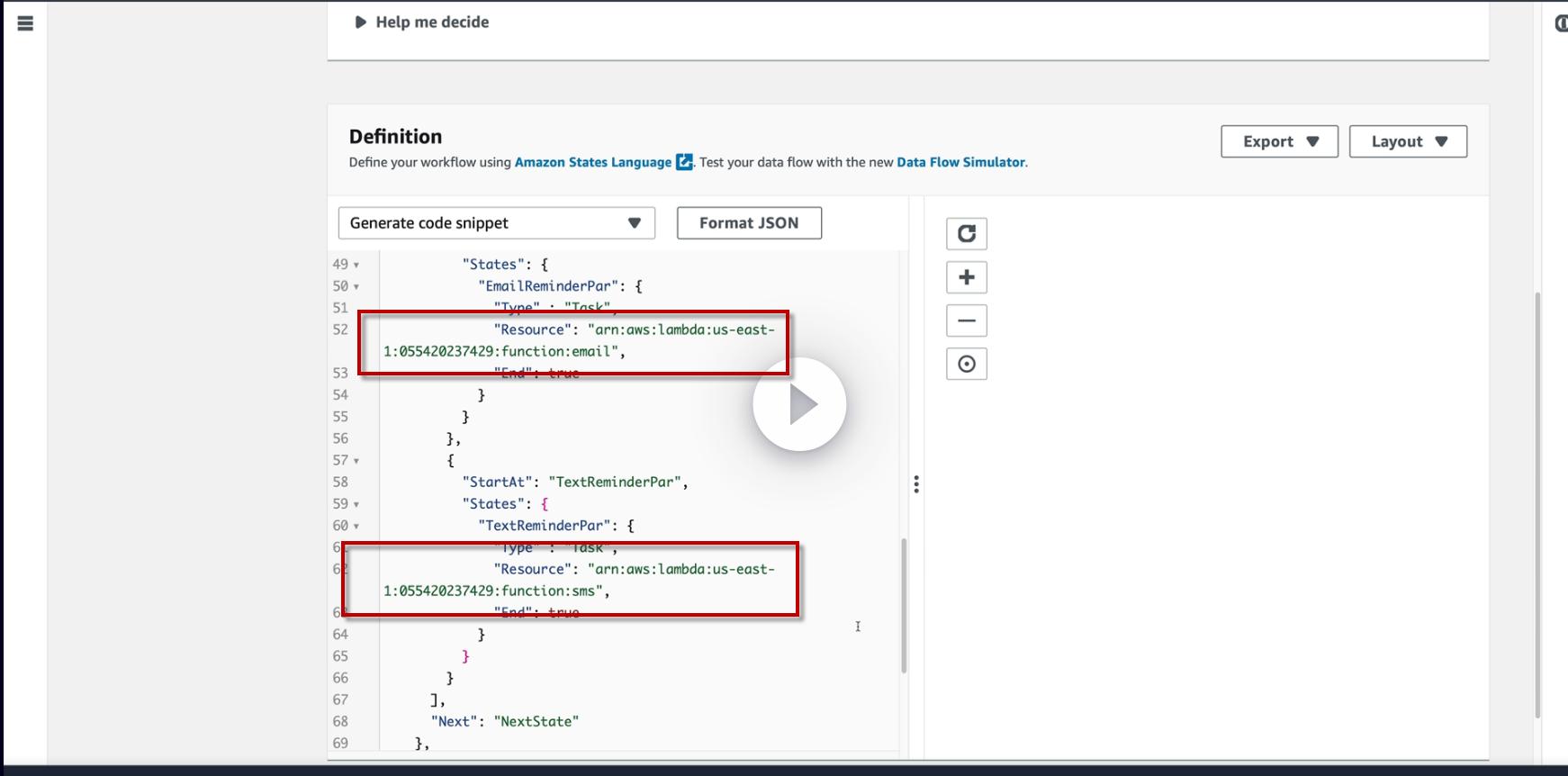
Task: Open the Data Flow Simulator link
Action: pyautogui.click(x=960, y=162)
